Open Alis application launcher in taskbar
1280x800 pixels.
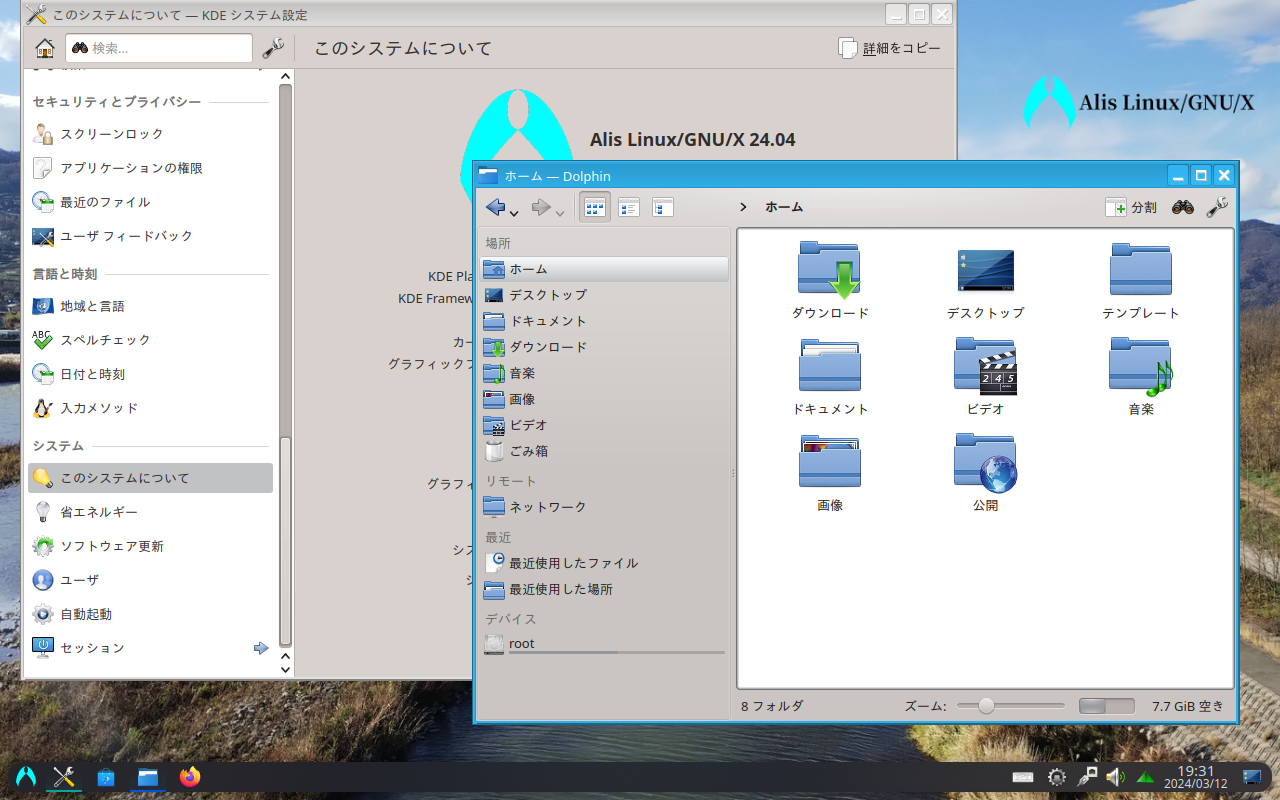[26, 776]
